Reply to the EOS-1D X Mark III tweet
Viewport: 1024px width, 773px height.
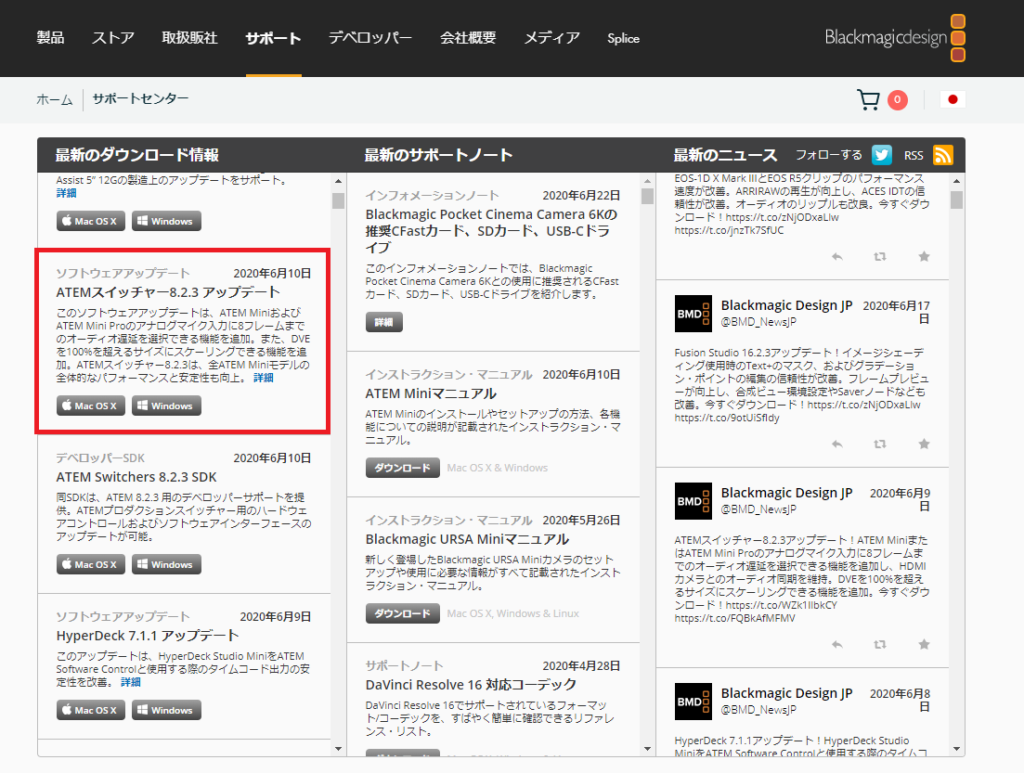coord(837,257)
